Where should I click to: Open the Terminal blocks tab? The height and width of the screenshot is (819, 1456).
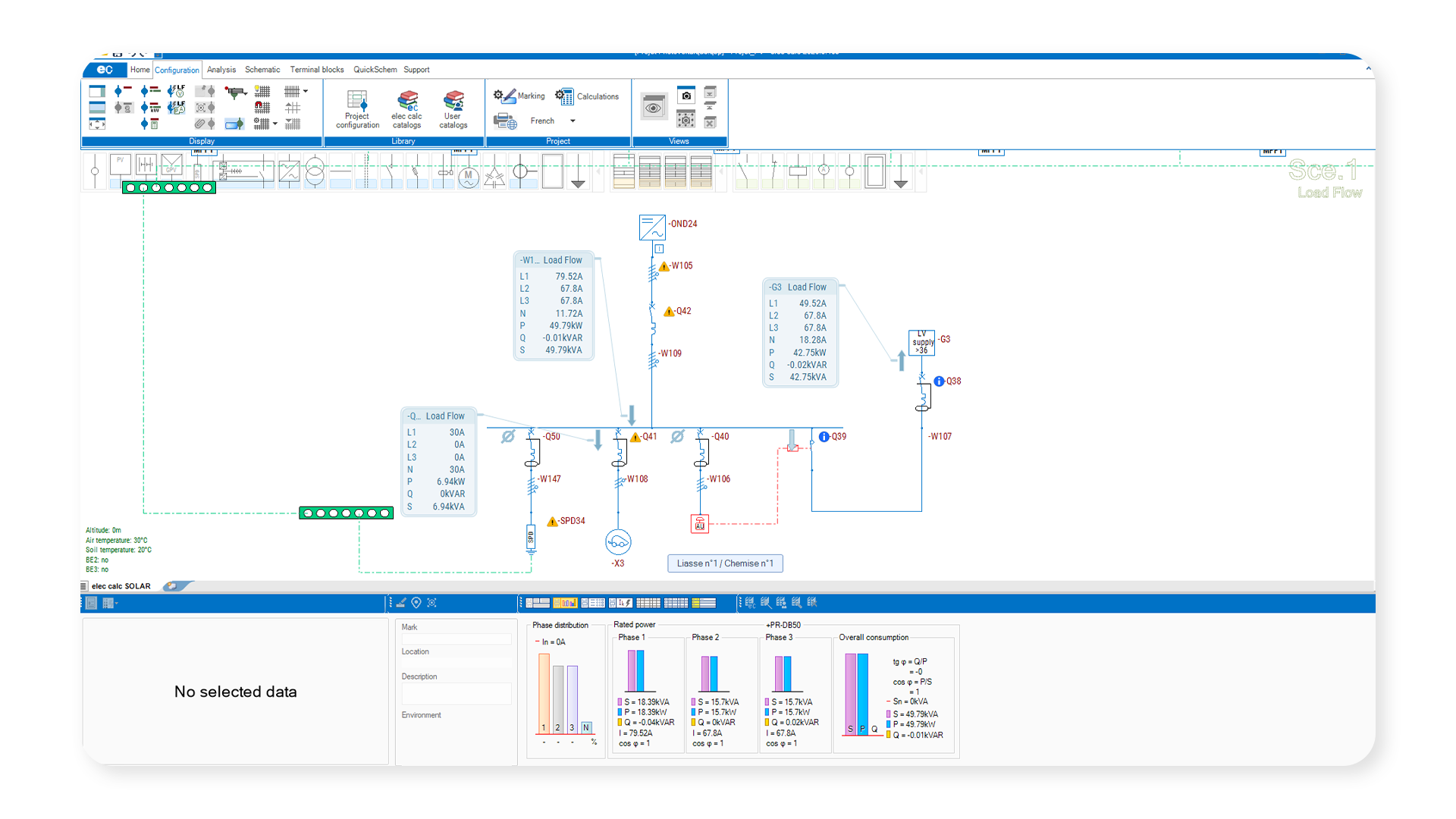[316, 70]
